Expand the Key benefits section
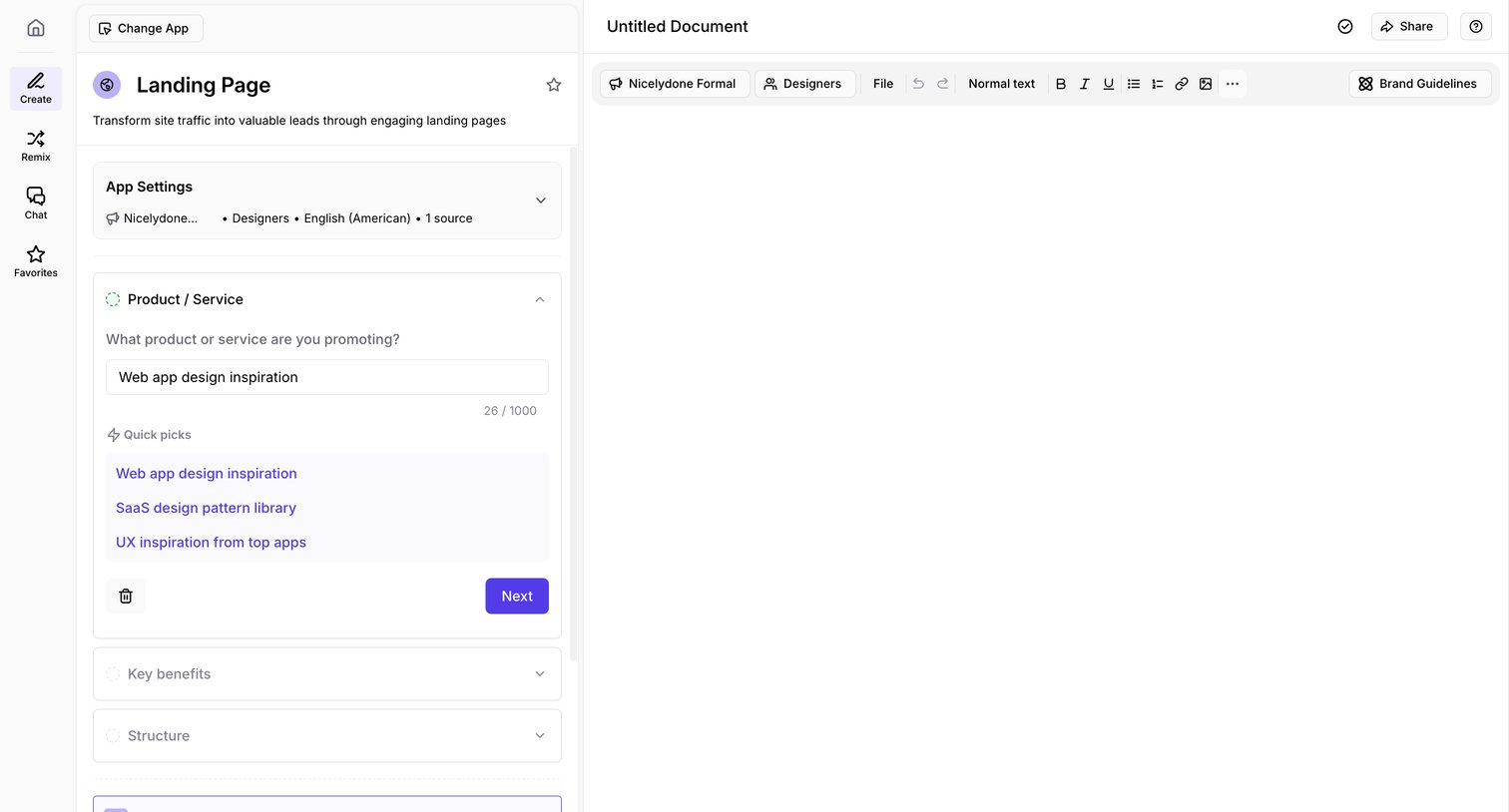Viewport: 1509px width, 812px height. (x=327, y=674)
